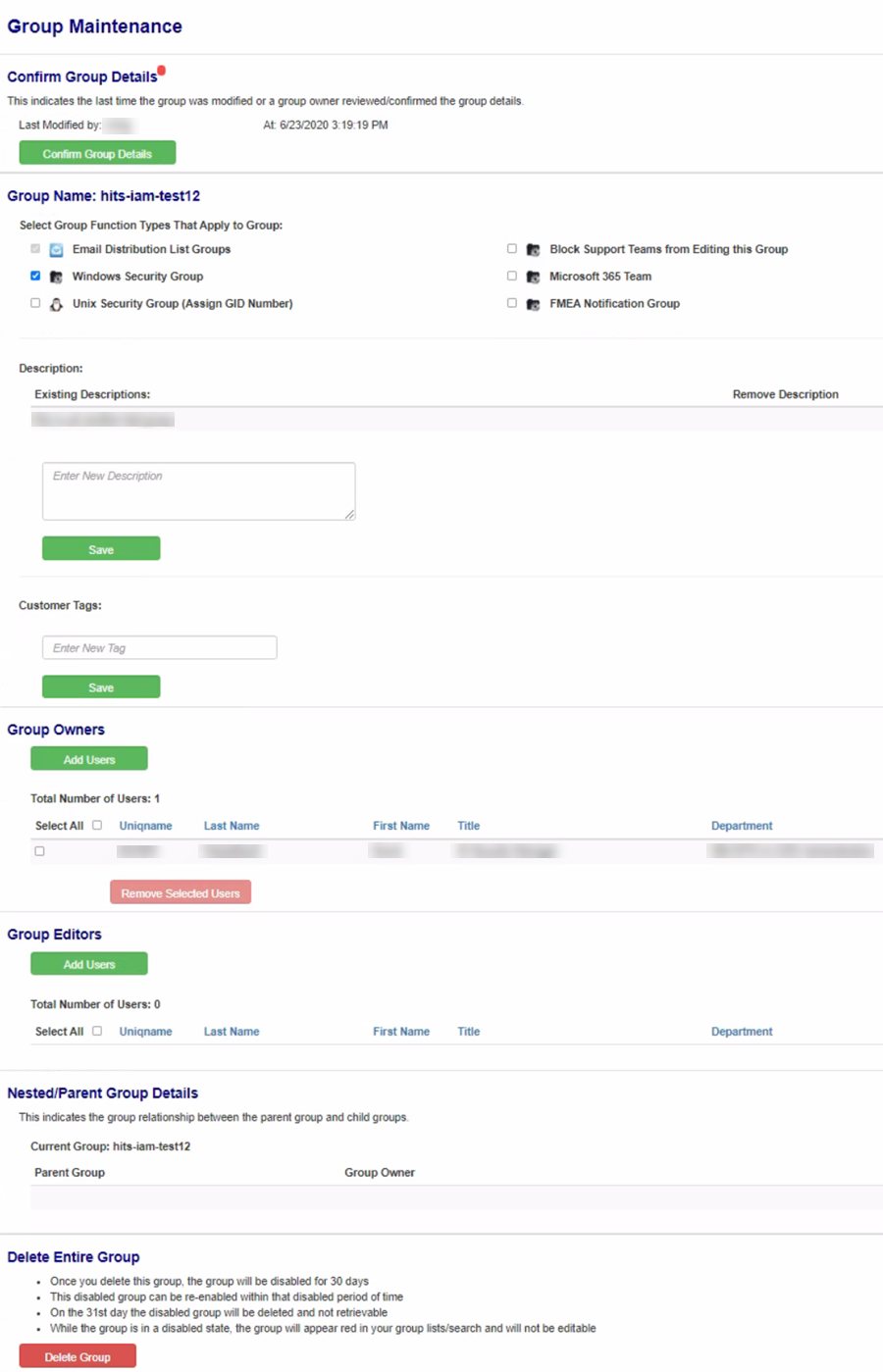Click the FMEA Notification Group icon
This screenshot has width=883, height=1372.
[533, 305]
